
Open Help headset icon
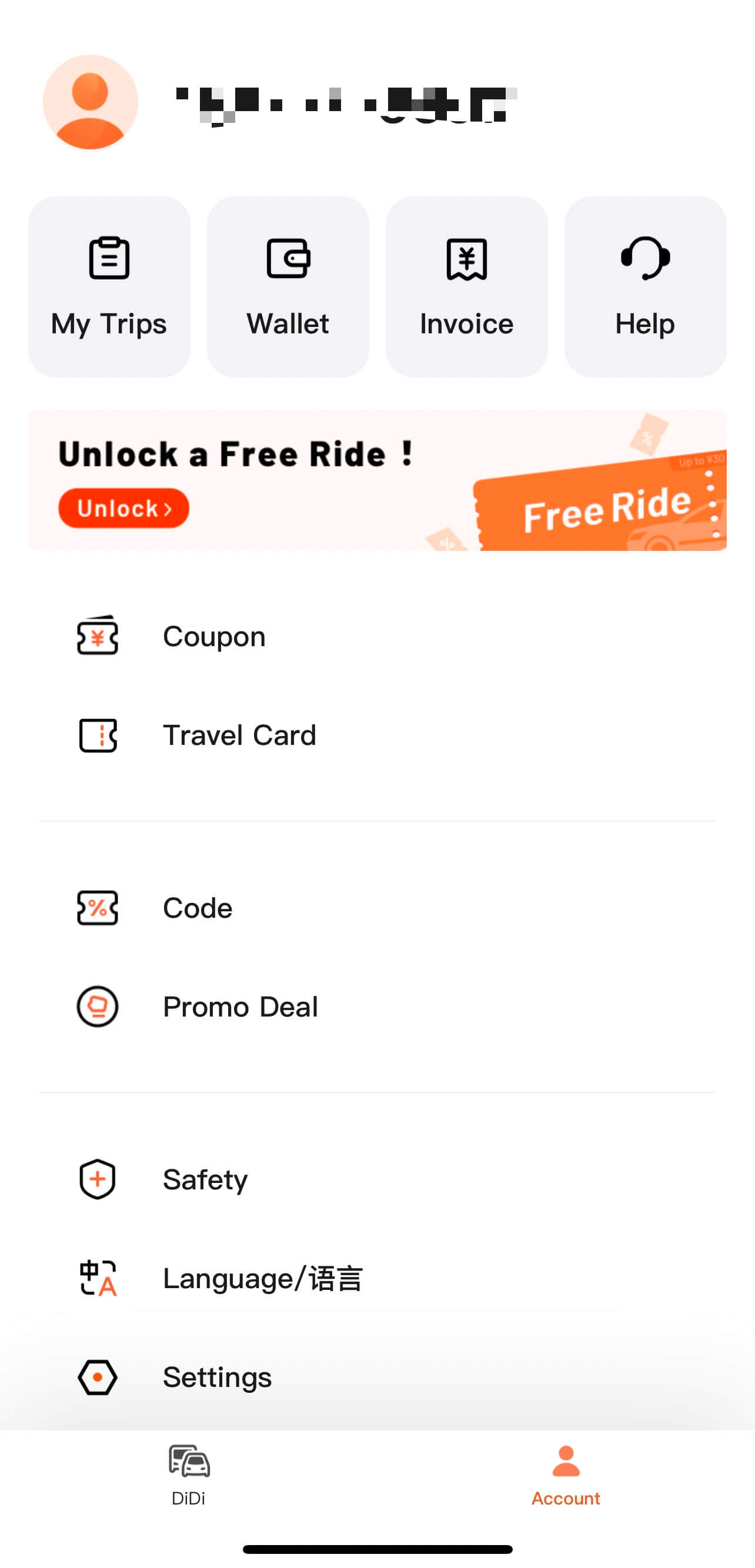click(x=645, y=258)
